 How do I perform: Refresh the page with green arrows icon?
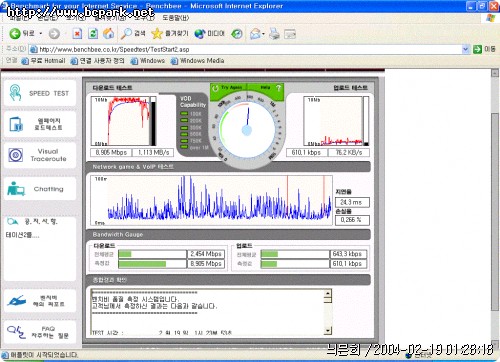93,33
